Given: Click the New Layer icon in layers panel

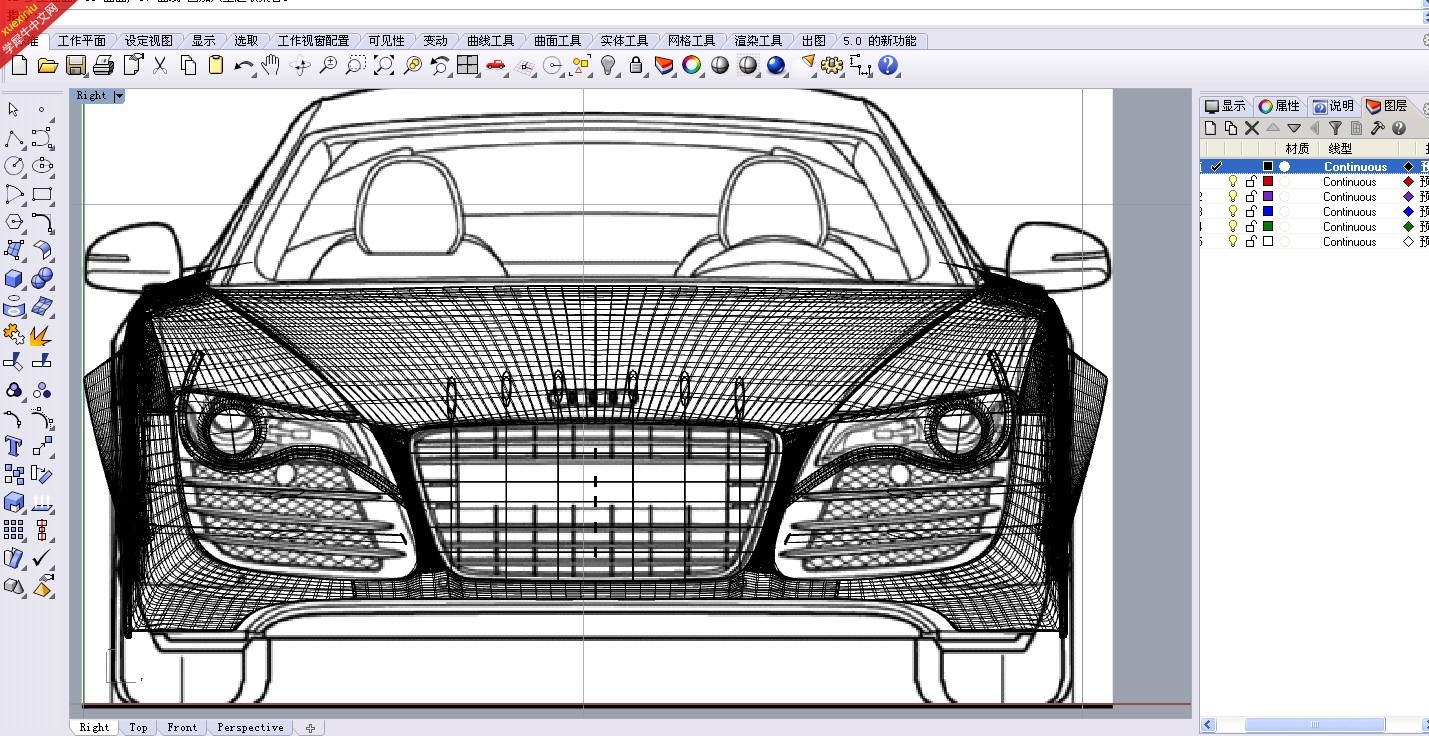Looking at the screenshot, I should click(1211, 128).
